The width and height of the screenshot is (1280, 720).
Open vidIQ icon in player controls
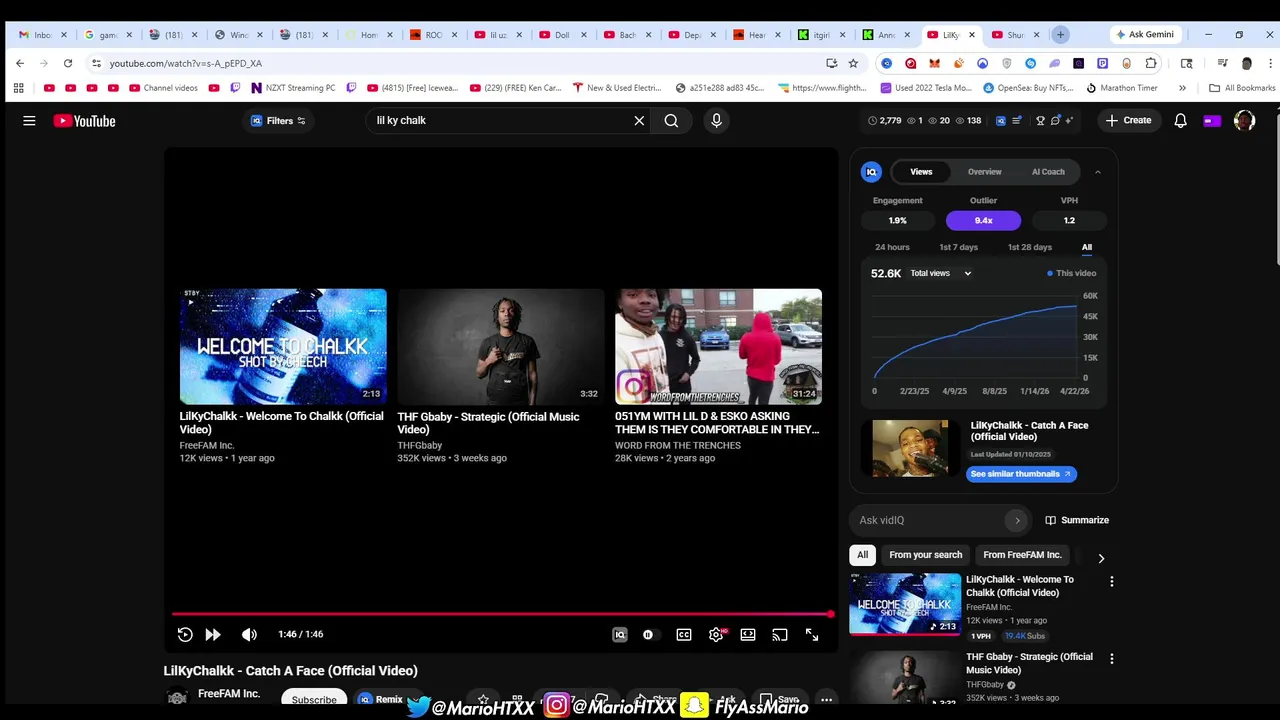[x=620, y=634]
